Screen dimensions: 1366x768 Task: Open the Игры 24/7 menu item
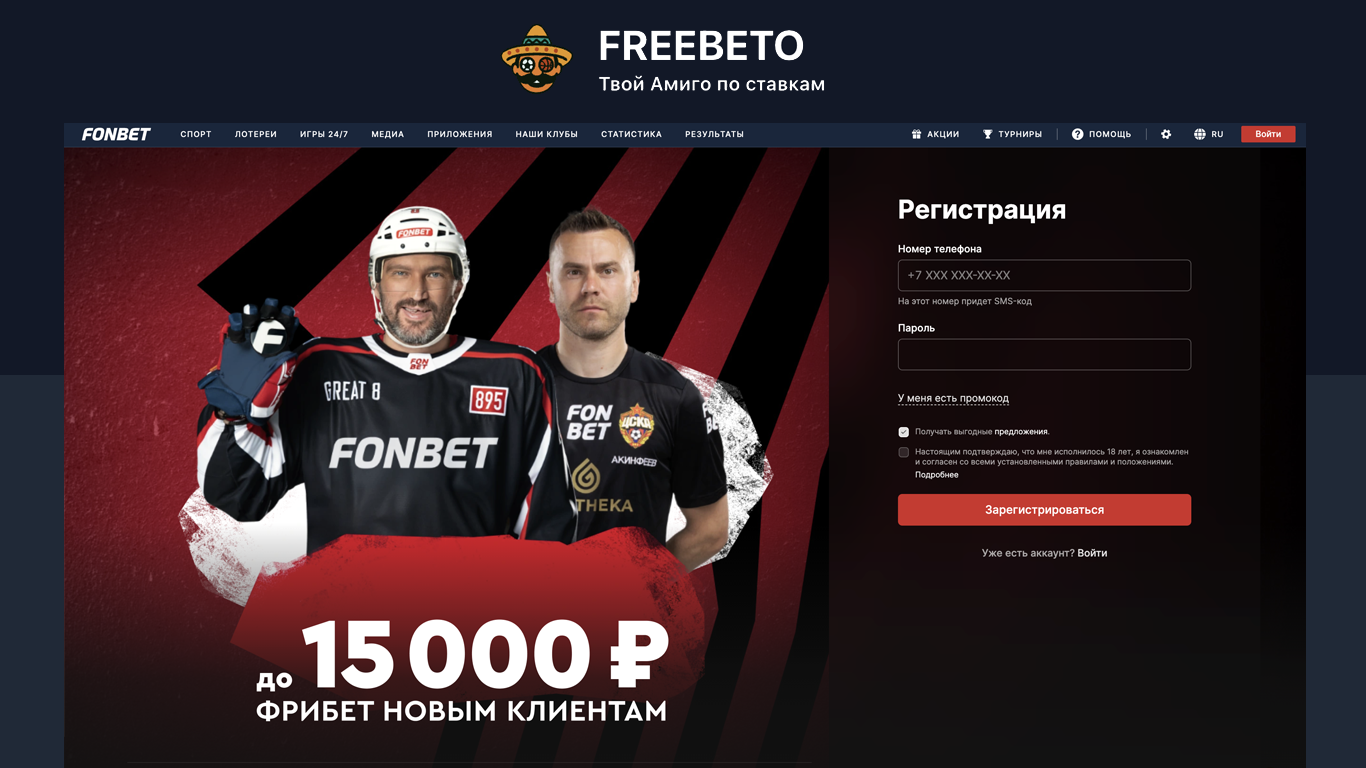[x=324, y=134]
